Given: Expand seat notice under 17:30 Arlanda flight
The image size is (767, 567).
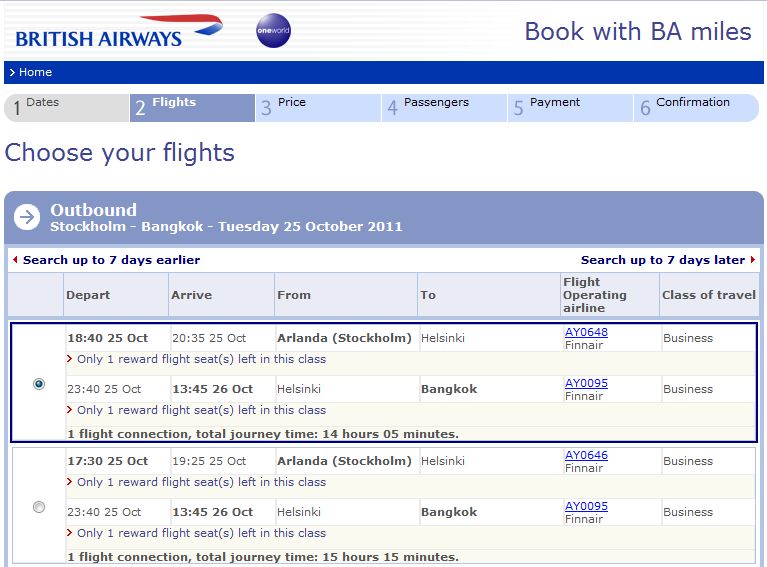Looking at the screenshot, I should click(200, 482).
